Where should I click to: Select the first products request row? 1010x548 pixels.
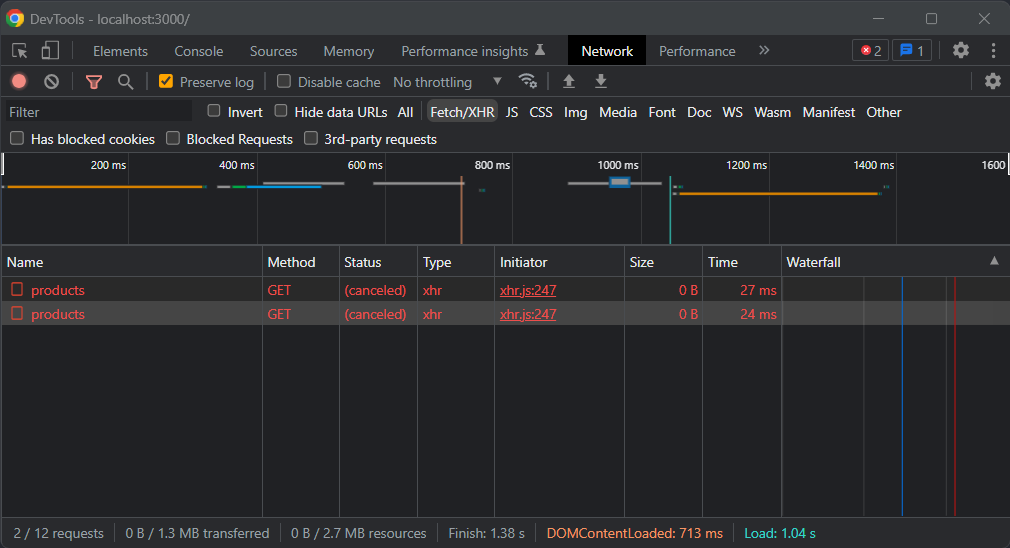[x=505, y=290]
